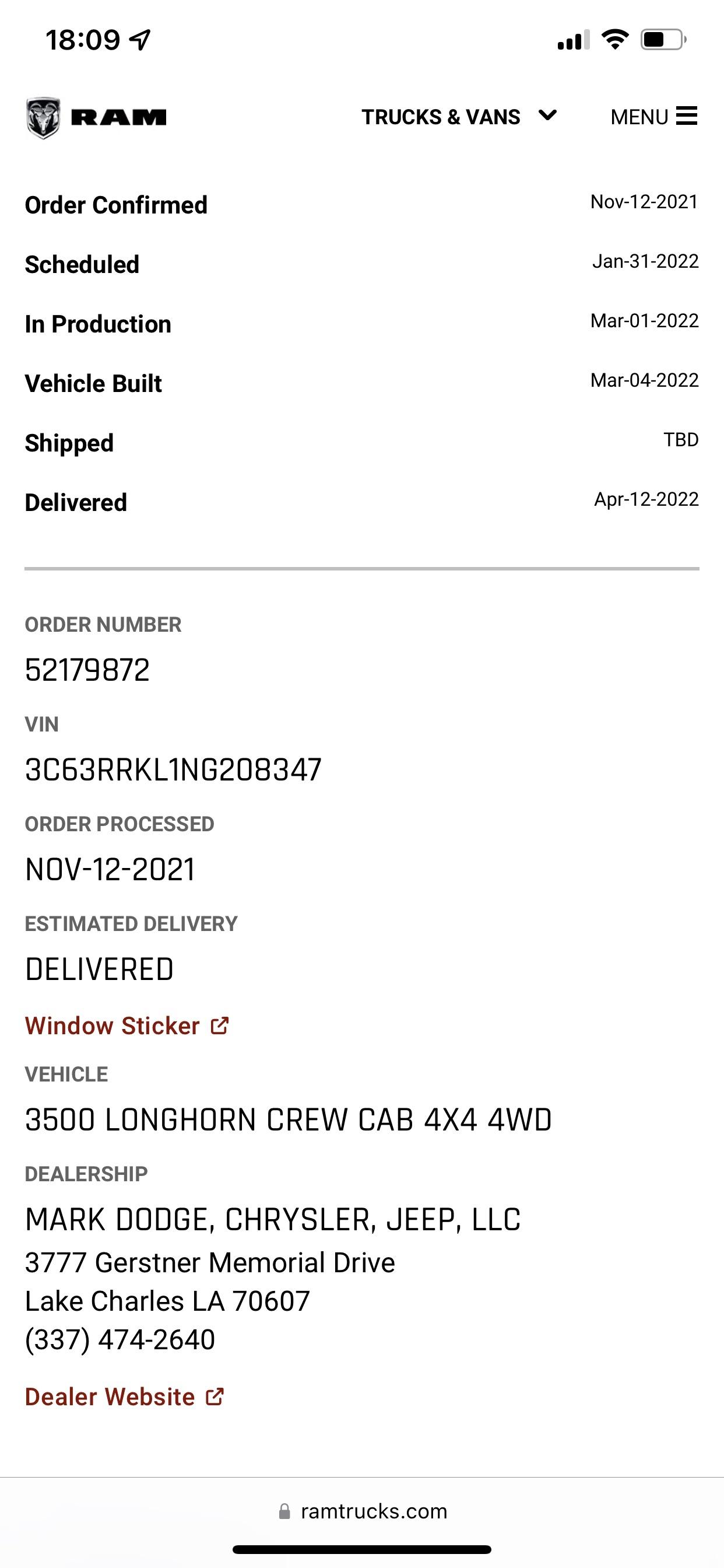Tap the dealership phone number (337) 474-2640
This screenshot has height=1568, width=724.
[120, 1339]
